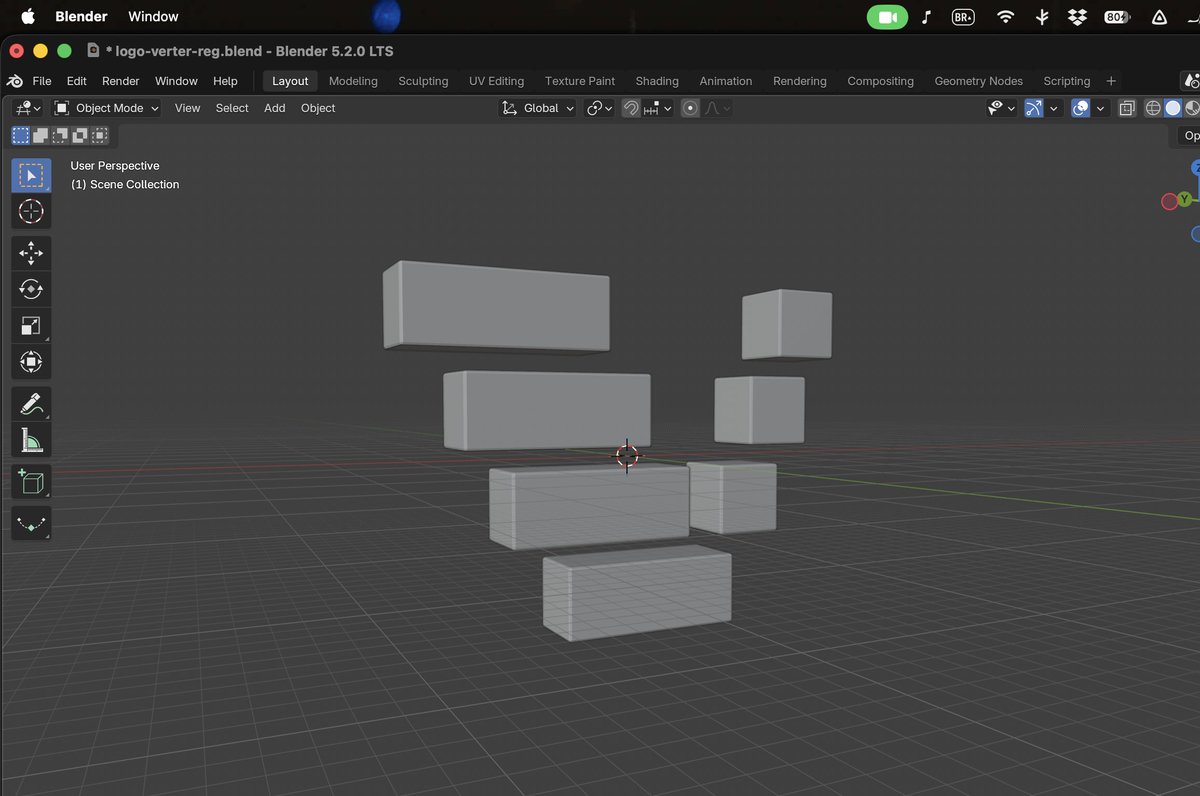1200x796 pixels.
Task: Open the viewport Select menu
Action: point(232,108)
